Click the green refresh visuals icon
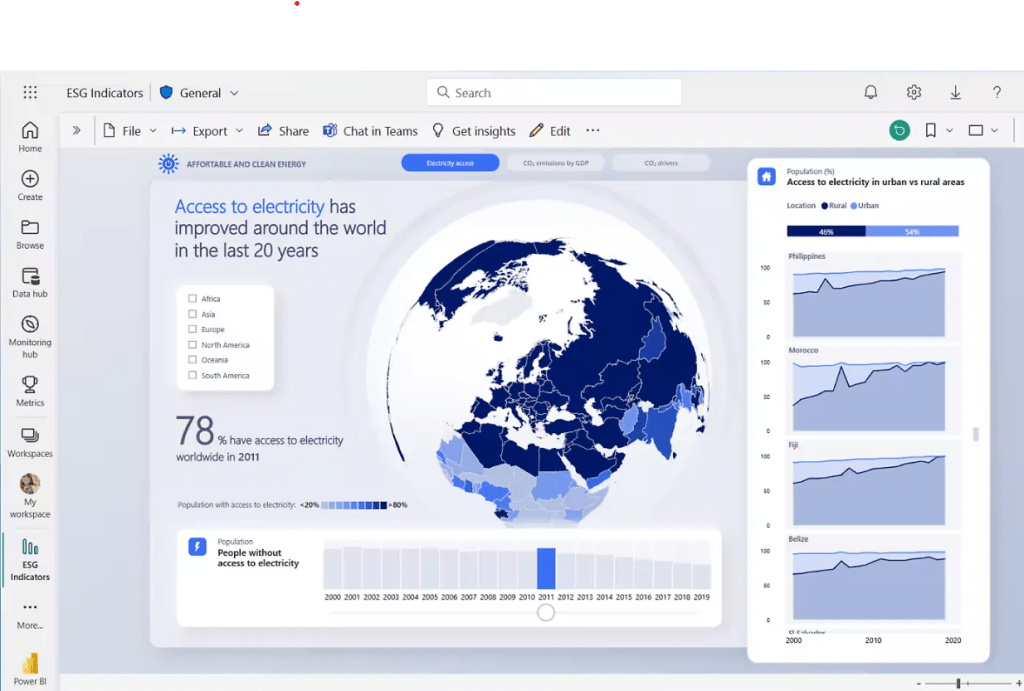1024x691 pixels. click(x=900, y=130)
